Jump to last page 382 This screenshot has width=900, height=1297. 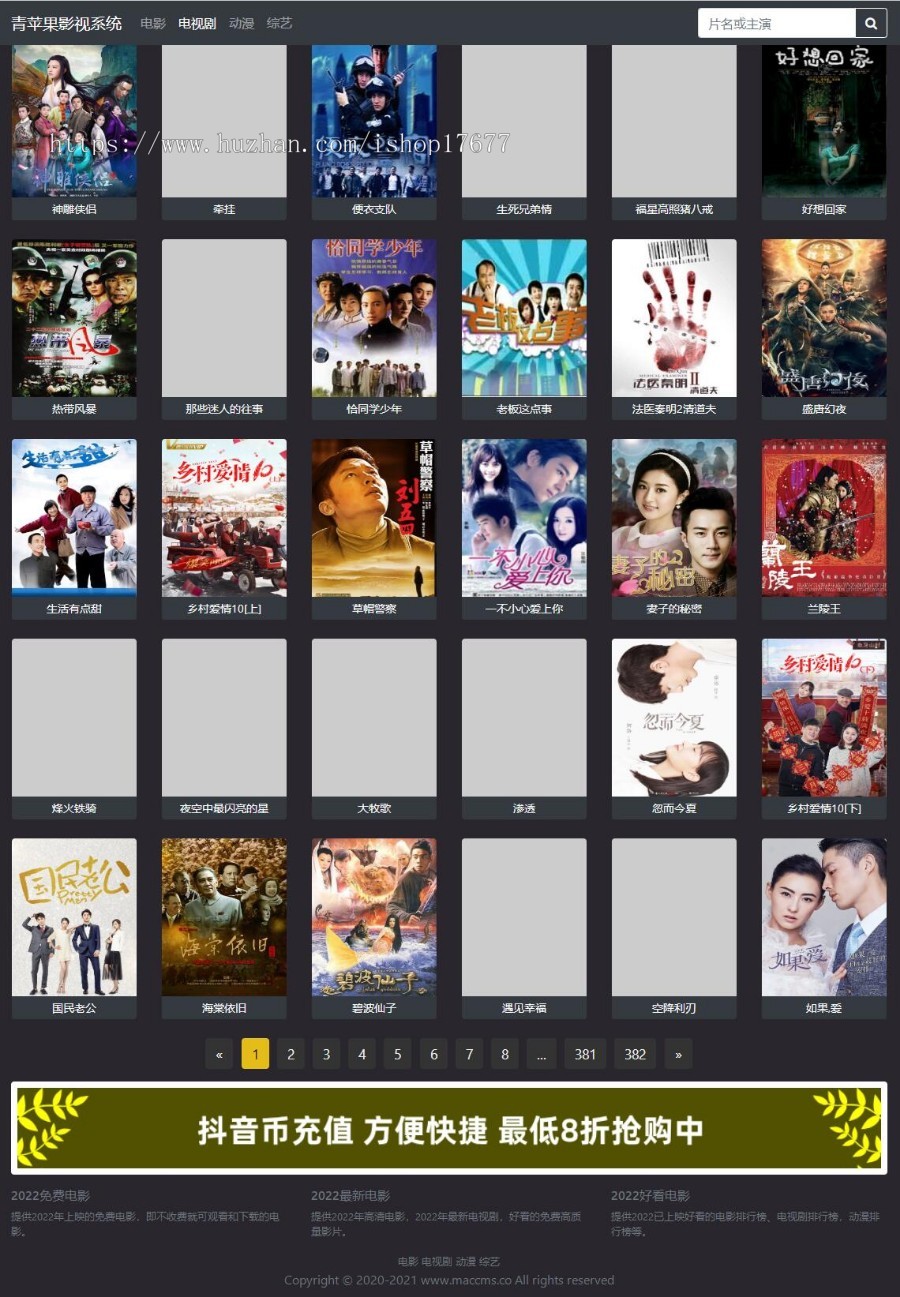635,1054
